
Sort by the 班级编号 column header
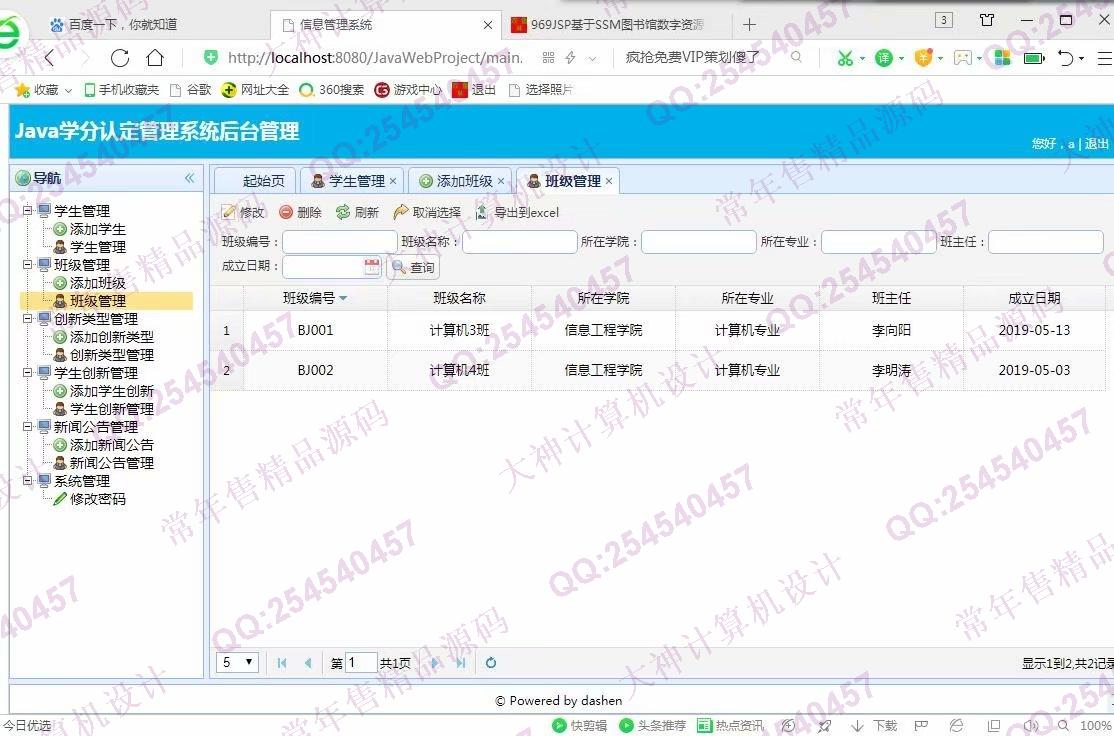pos(315,298)
